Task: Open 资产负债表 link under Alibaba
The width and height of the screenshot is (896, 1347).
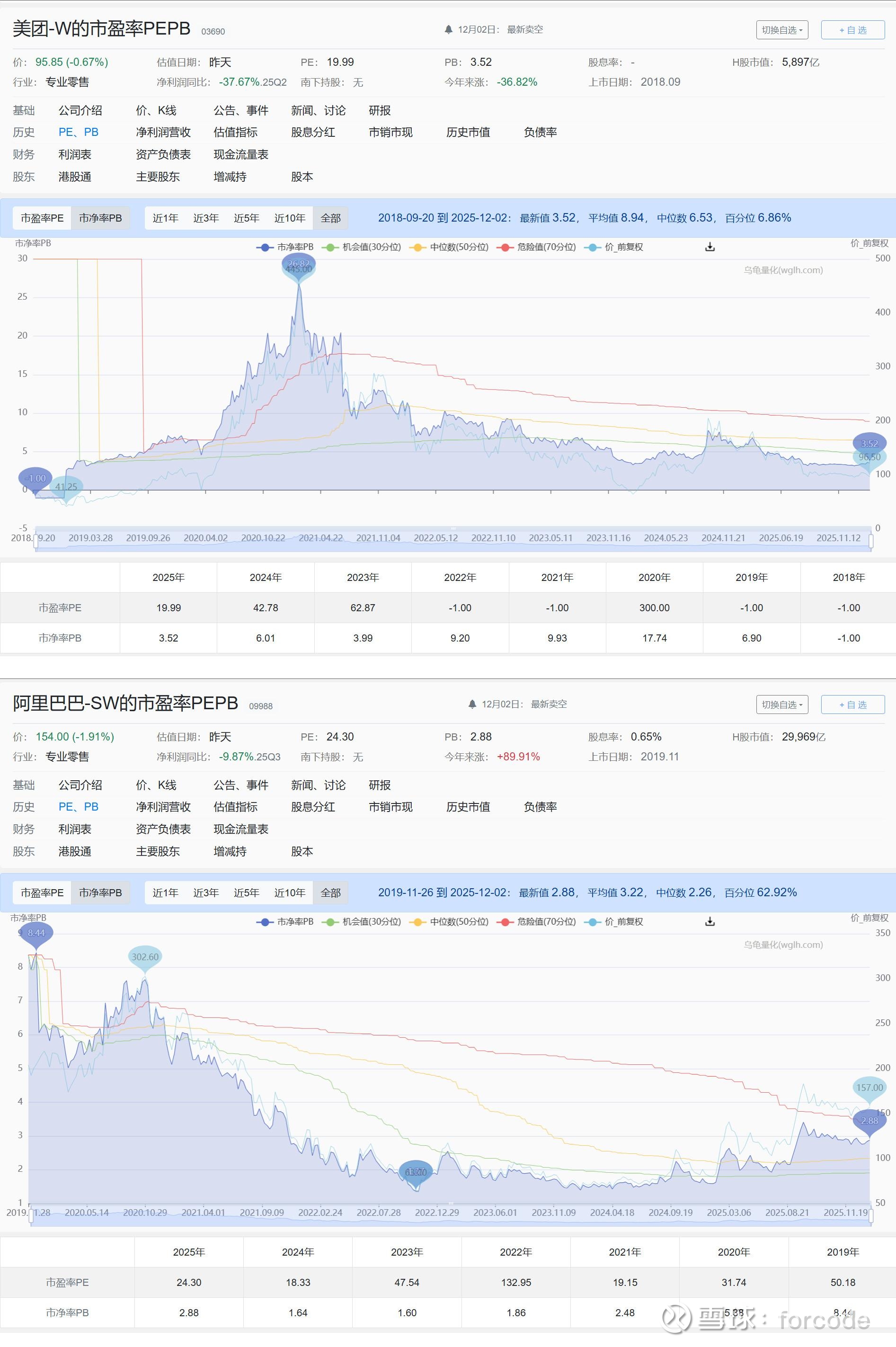Action: pyautogui.click(x=163, y=829)
